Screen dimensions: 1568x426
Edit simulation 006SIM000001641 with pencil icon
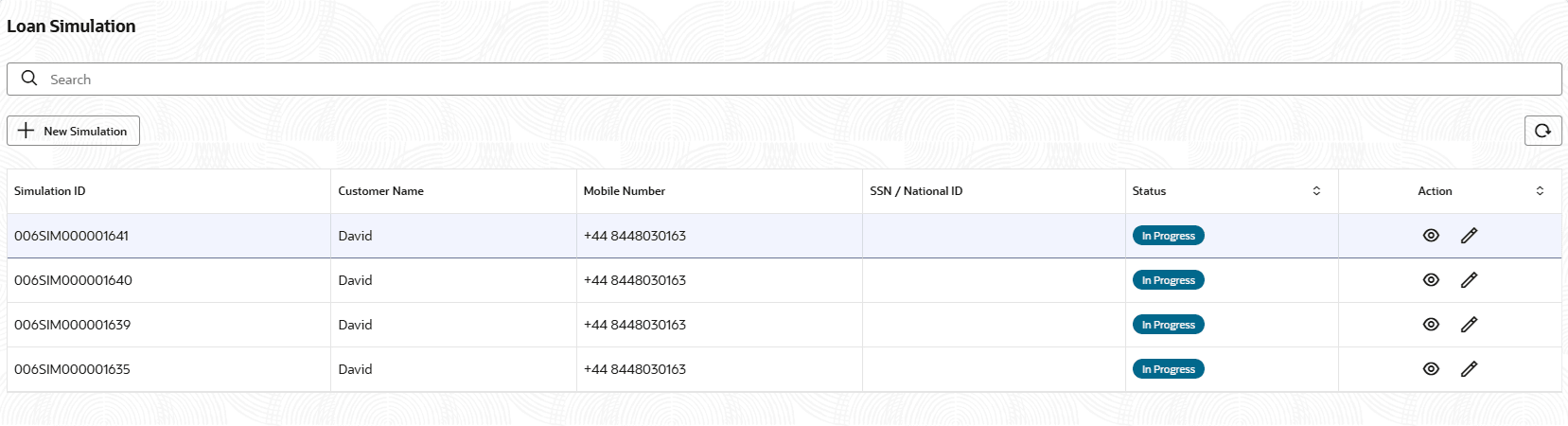coord(1469,236)
